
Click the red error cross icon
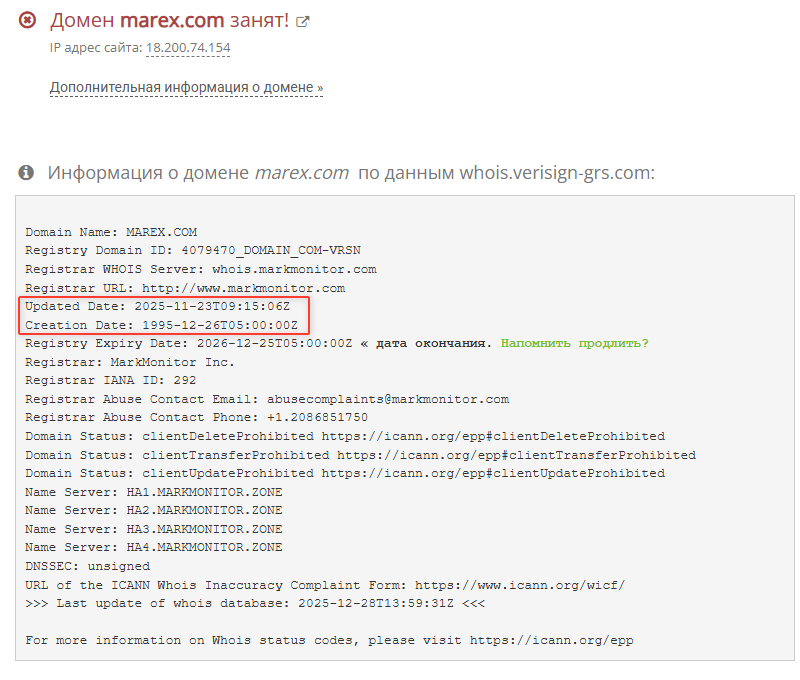[x=27, y=20]
